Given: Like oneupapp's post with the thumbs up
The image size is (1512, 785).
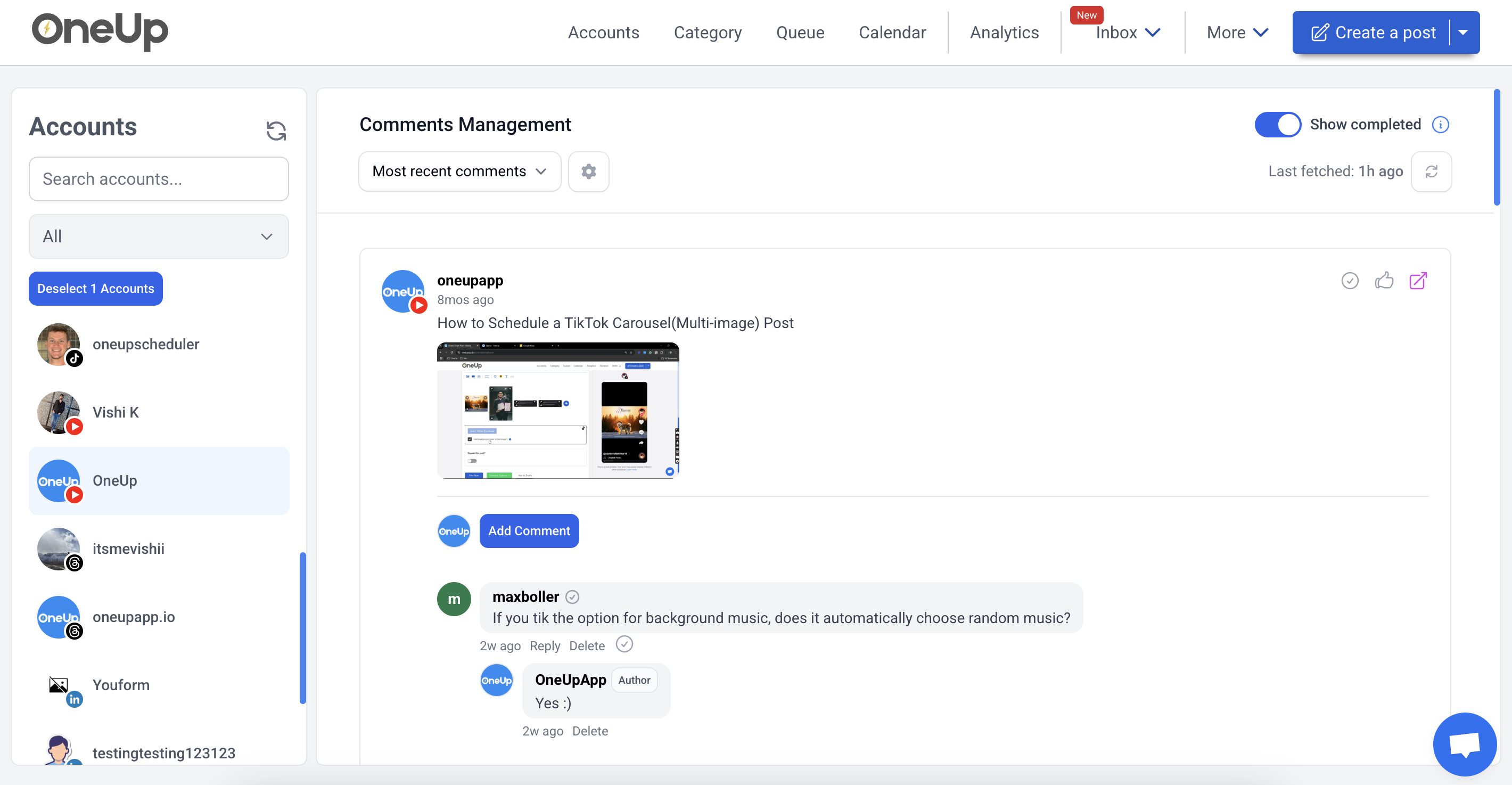Looking at the screenshot, I should tap(1384, 281).
